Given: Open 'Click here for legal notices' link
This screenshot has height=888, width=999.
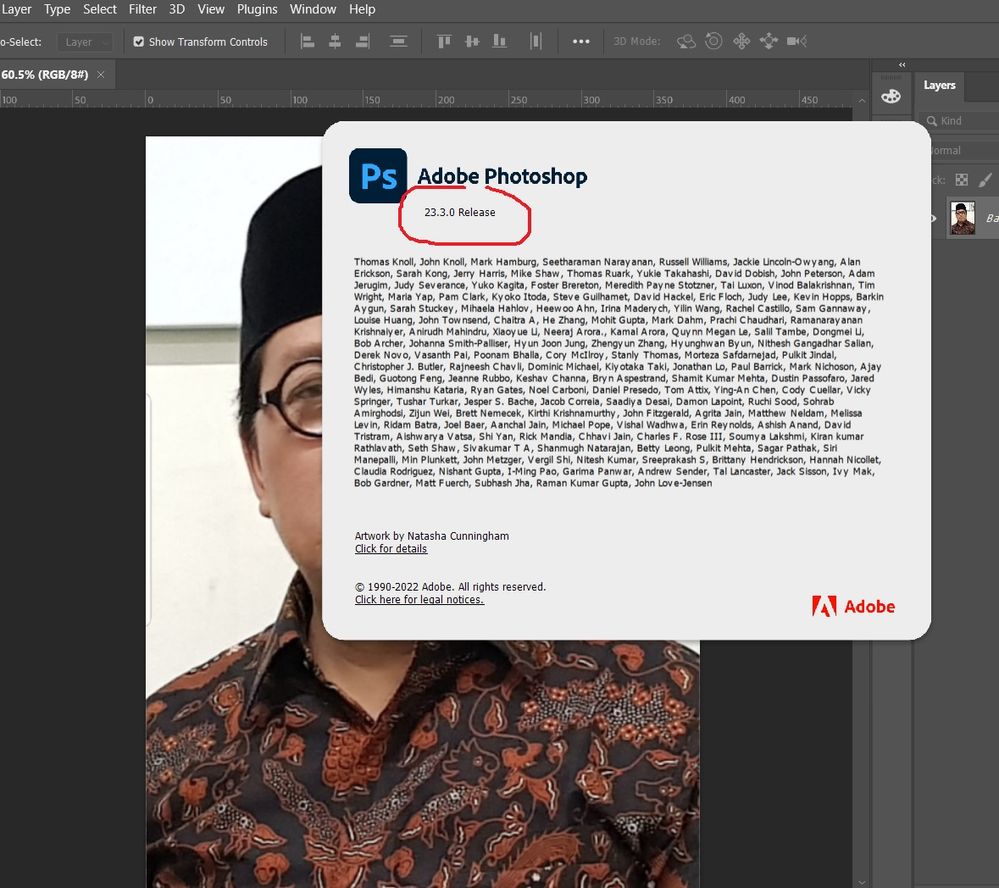Looking at the screenshot, I should click(x=419, y=600).
